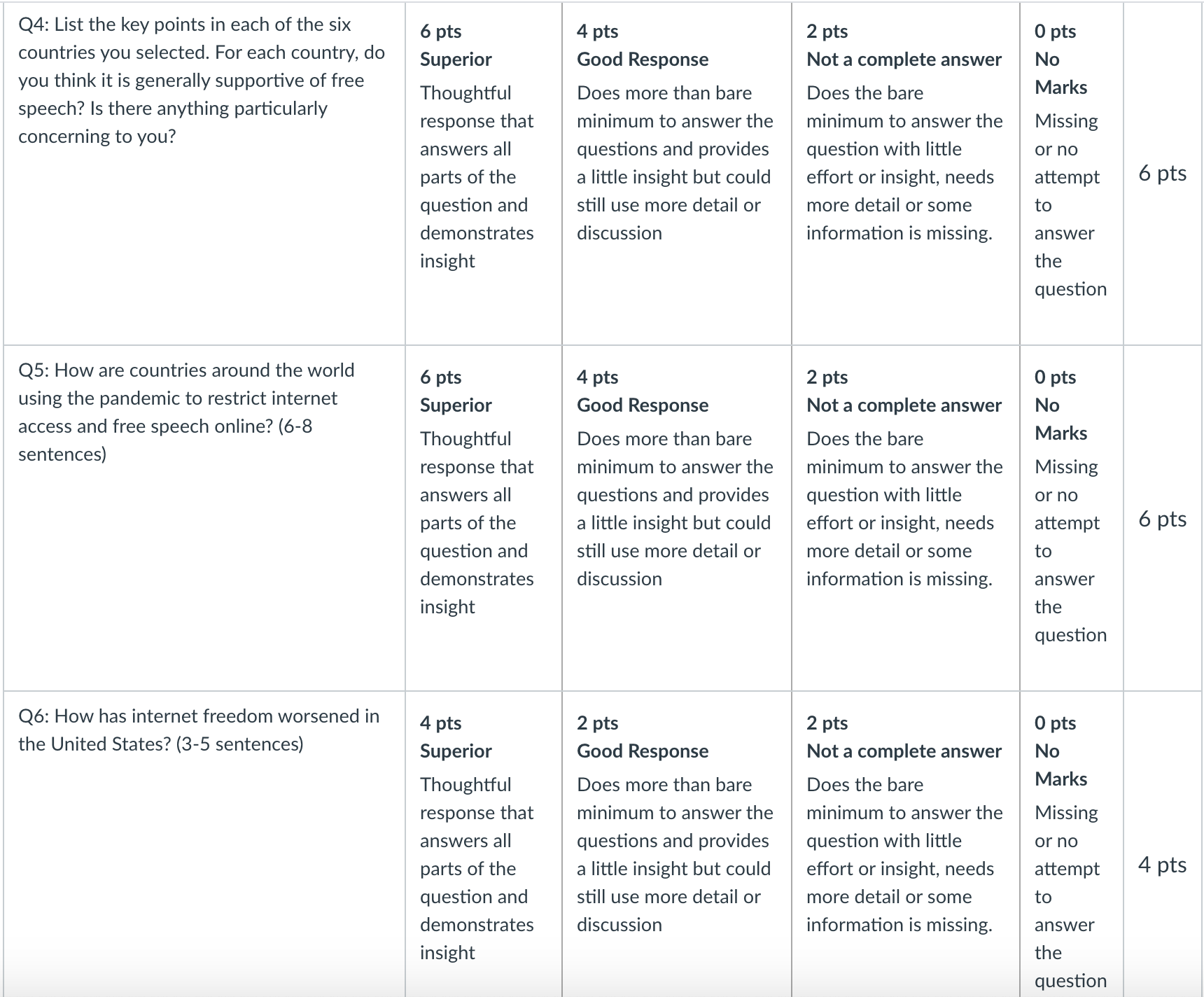
Task: Select the Q6 Superior 4 pts rating
Action: pos(483,844)
